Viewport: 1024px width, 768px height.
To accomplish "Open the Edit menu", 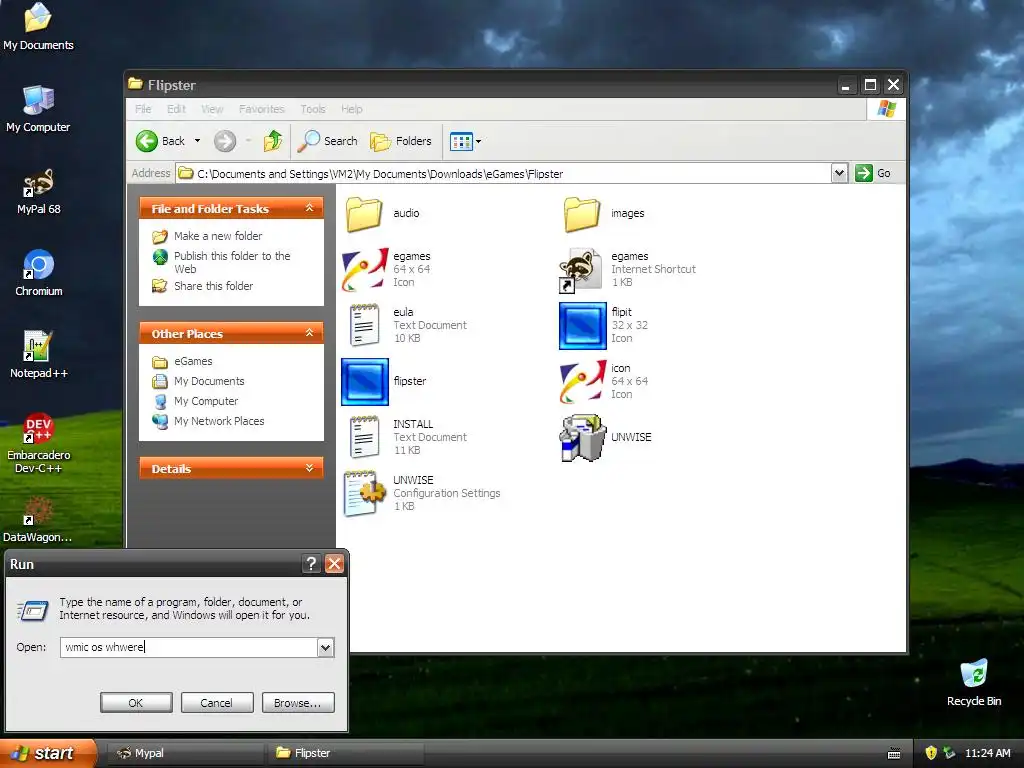I will tap(176, 109).
